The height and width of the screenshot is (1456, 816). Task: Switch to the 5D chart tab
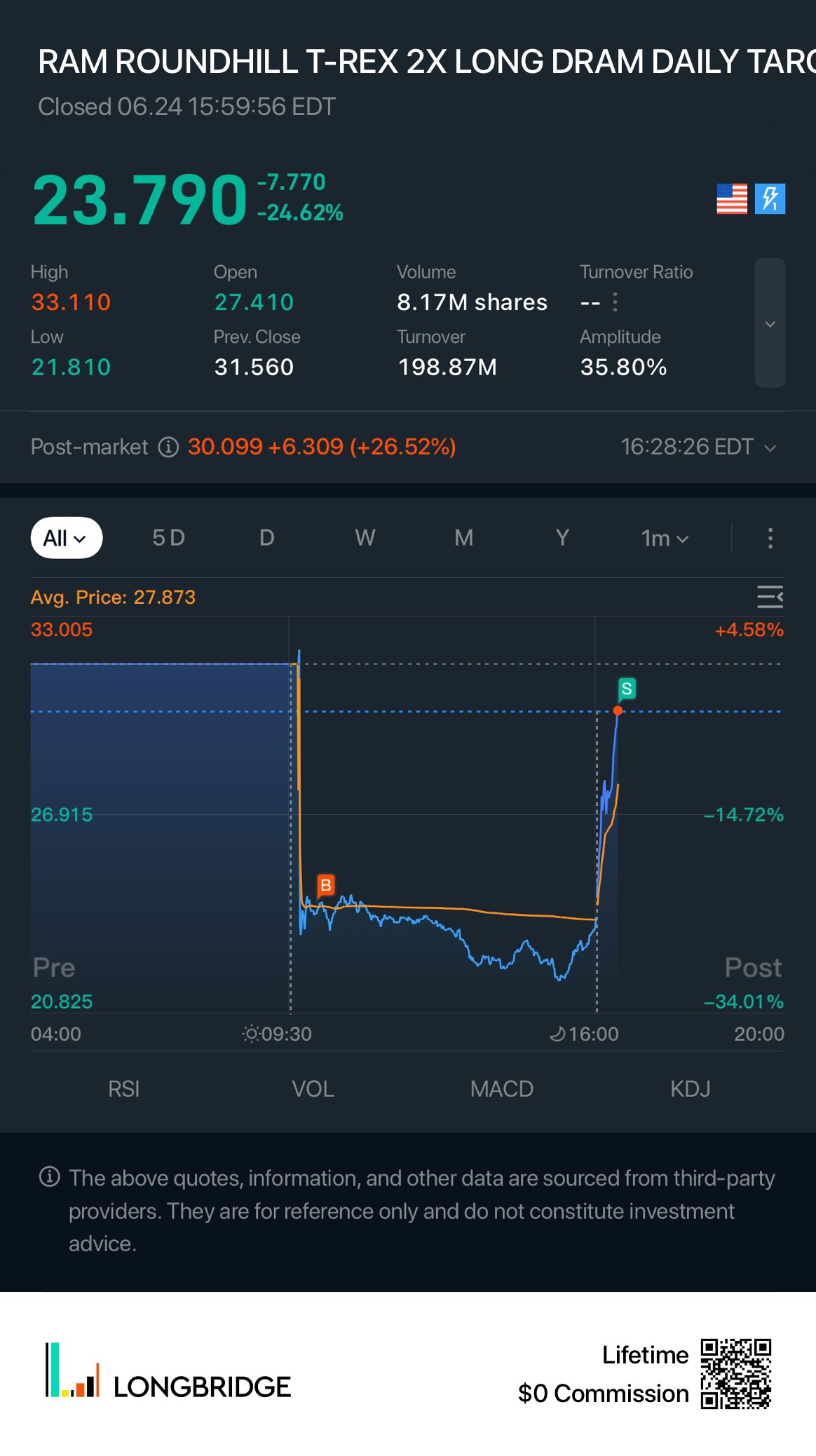pyautogui.click(x=168, y=538)
